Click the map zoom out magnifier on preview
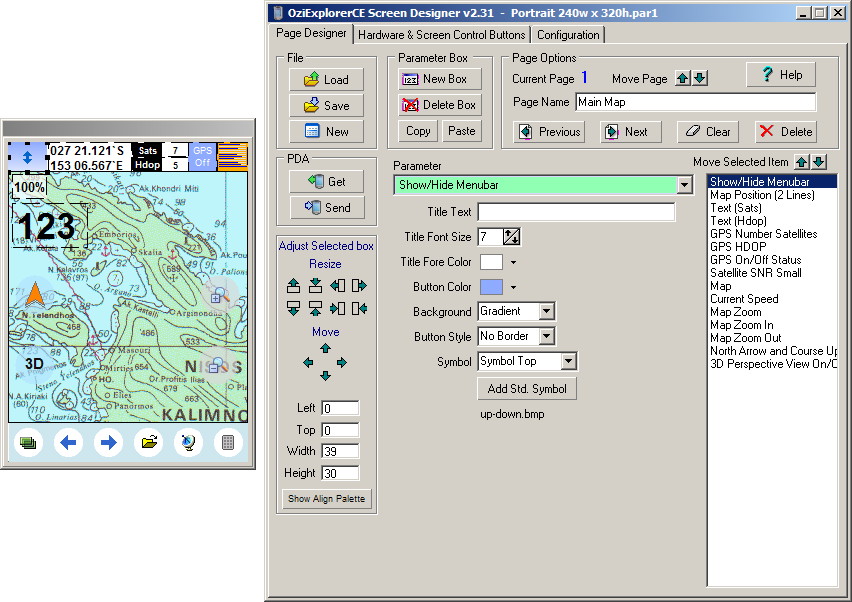 [x=218, y=366]
